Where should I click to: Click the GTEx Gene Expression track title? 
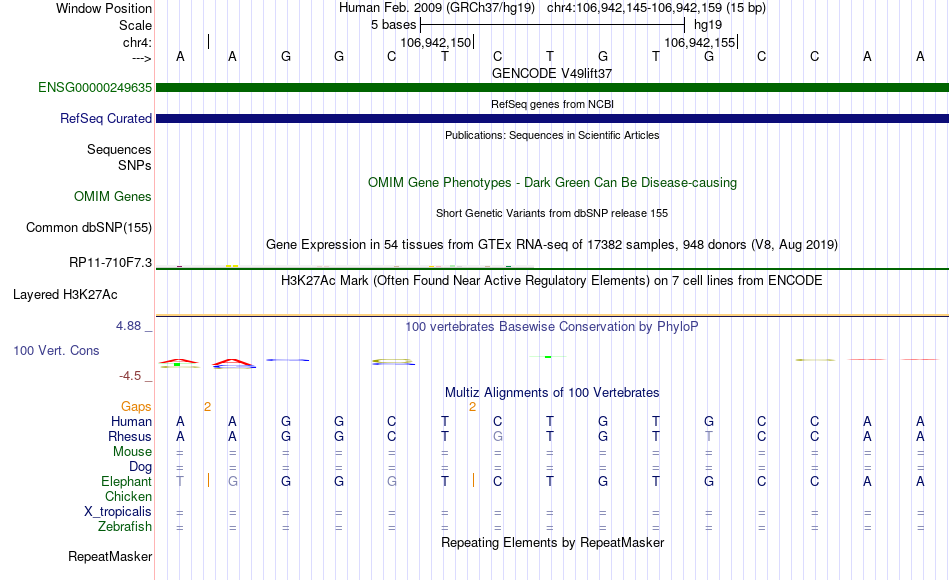[x=552, y=244]
